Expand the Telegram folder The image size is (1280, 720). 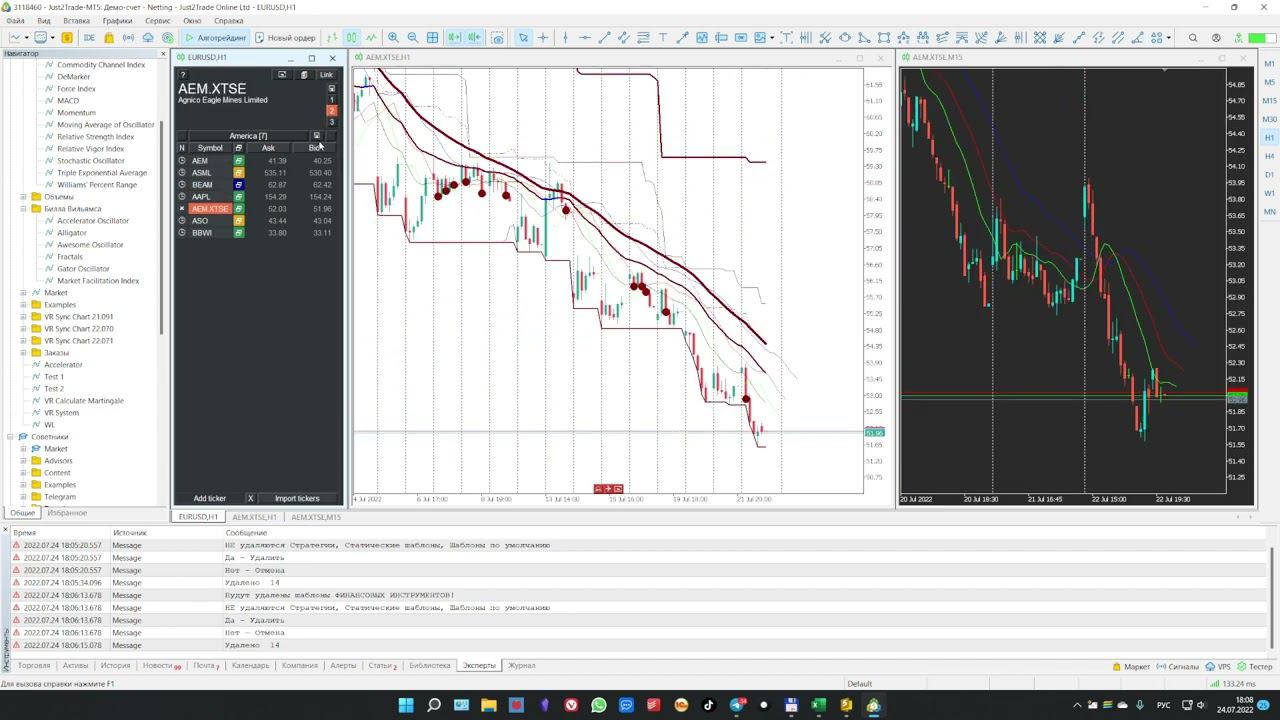[23, 497]
